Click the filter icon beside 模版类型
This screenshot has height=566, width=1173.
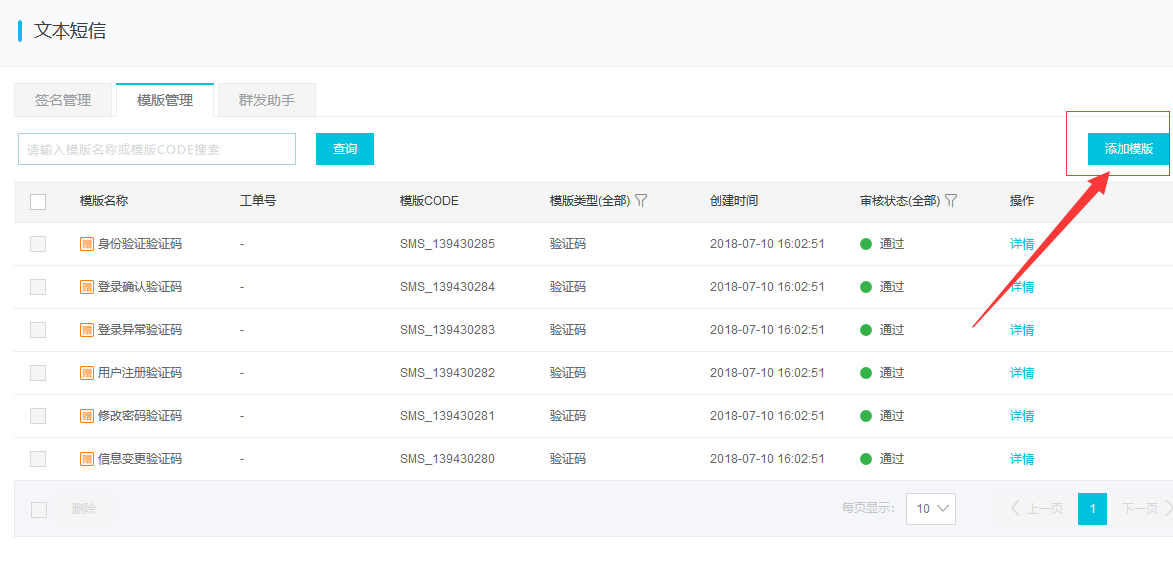[641, 201]
